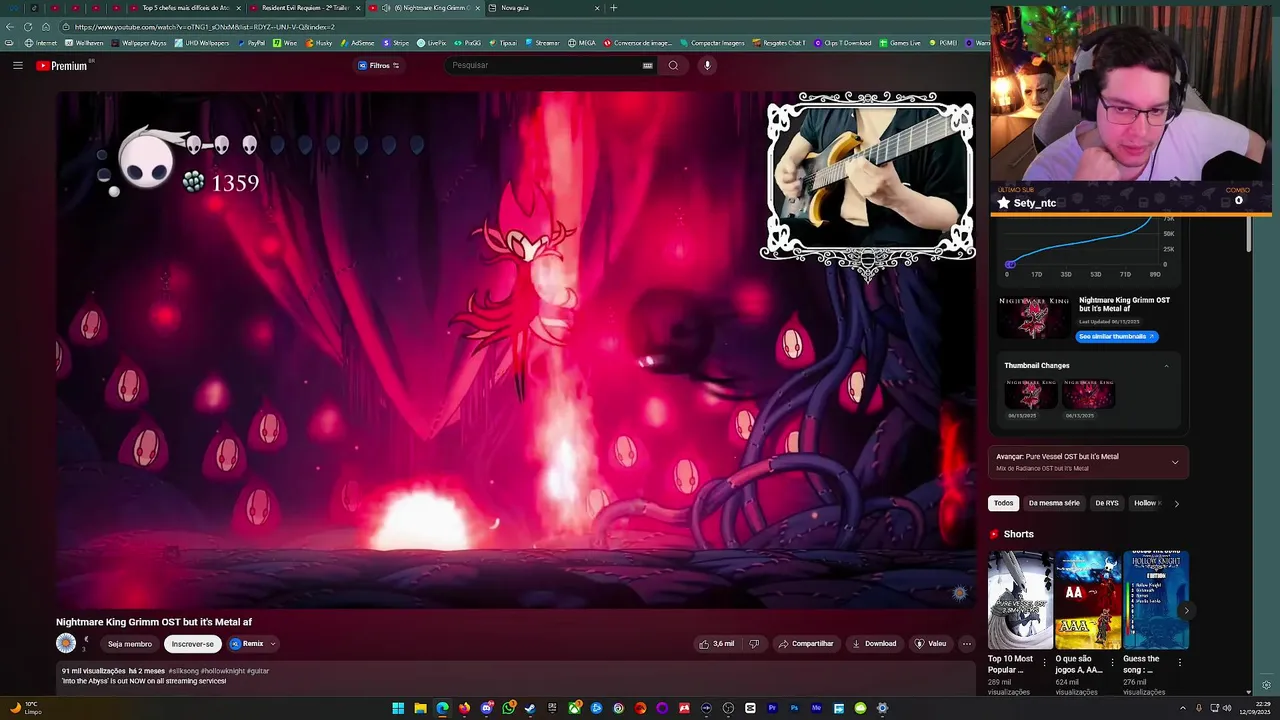The height and width of the screenshot is (720, 1280).
Task: Open Guess the song short
Action: 1155,600
